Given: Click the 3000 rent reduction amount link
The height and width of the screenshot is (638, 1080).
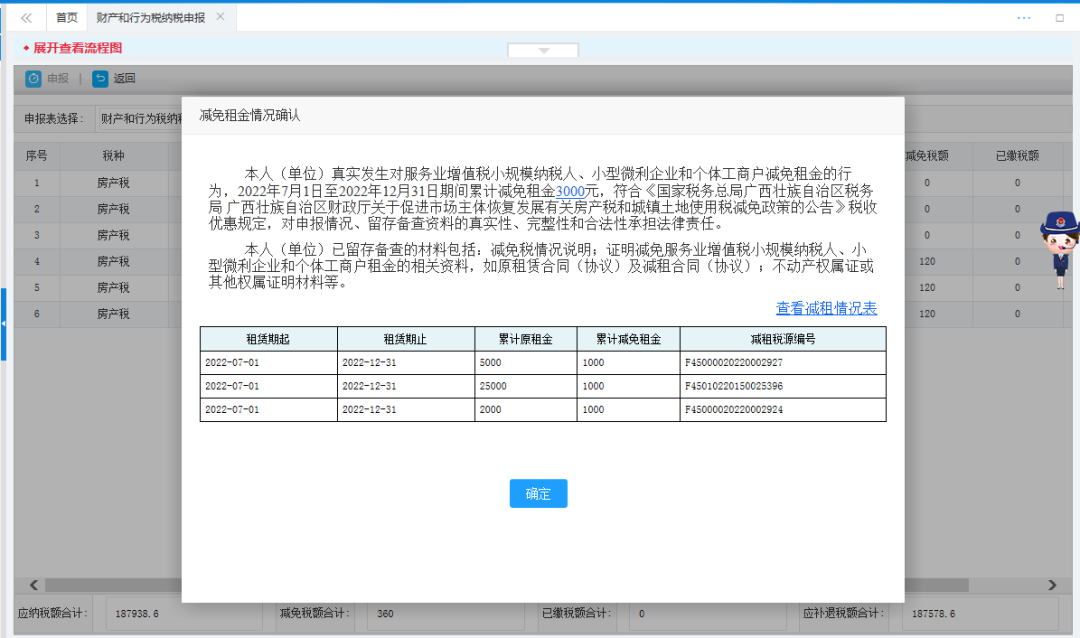Looking at the screenshot, I should [570, 191].
